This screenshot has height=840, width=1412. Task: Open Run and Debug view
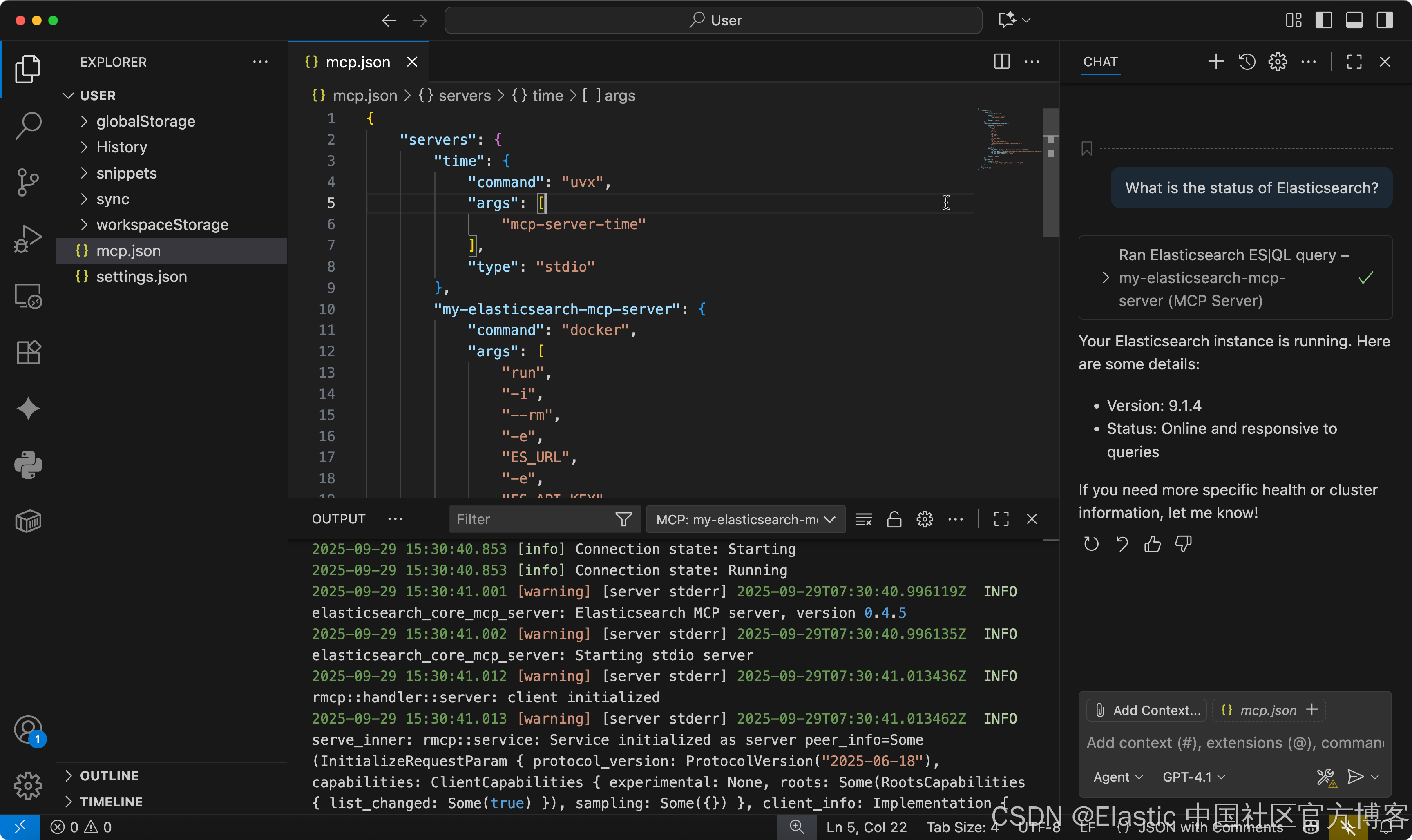click(28, 239)
